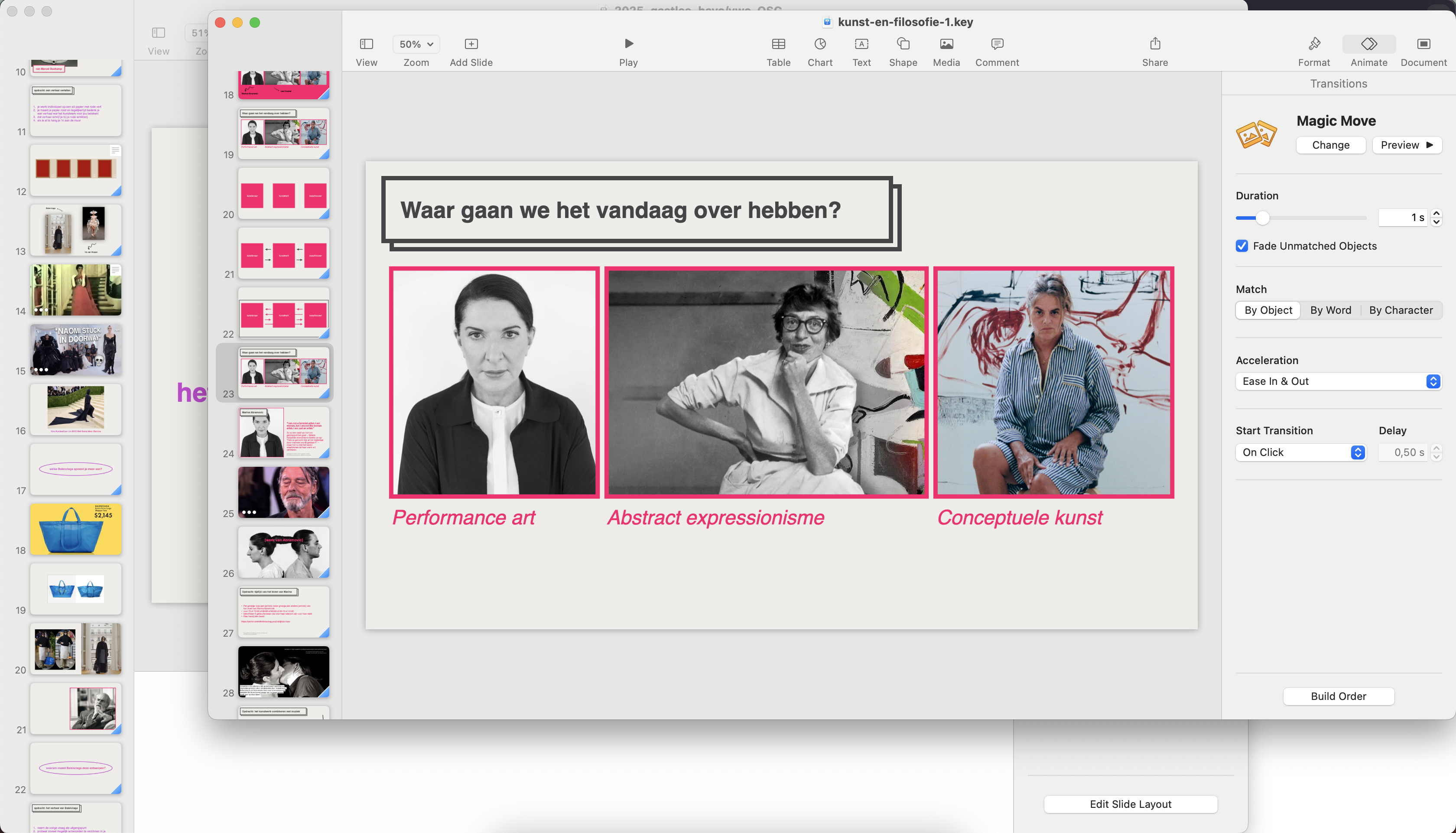Open the Format inspector paintbrush icon

[x=1313, y=43]
